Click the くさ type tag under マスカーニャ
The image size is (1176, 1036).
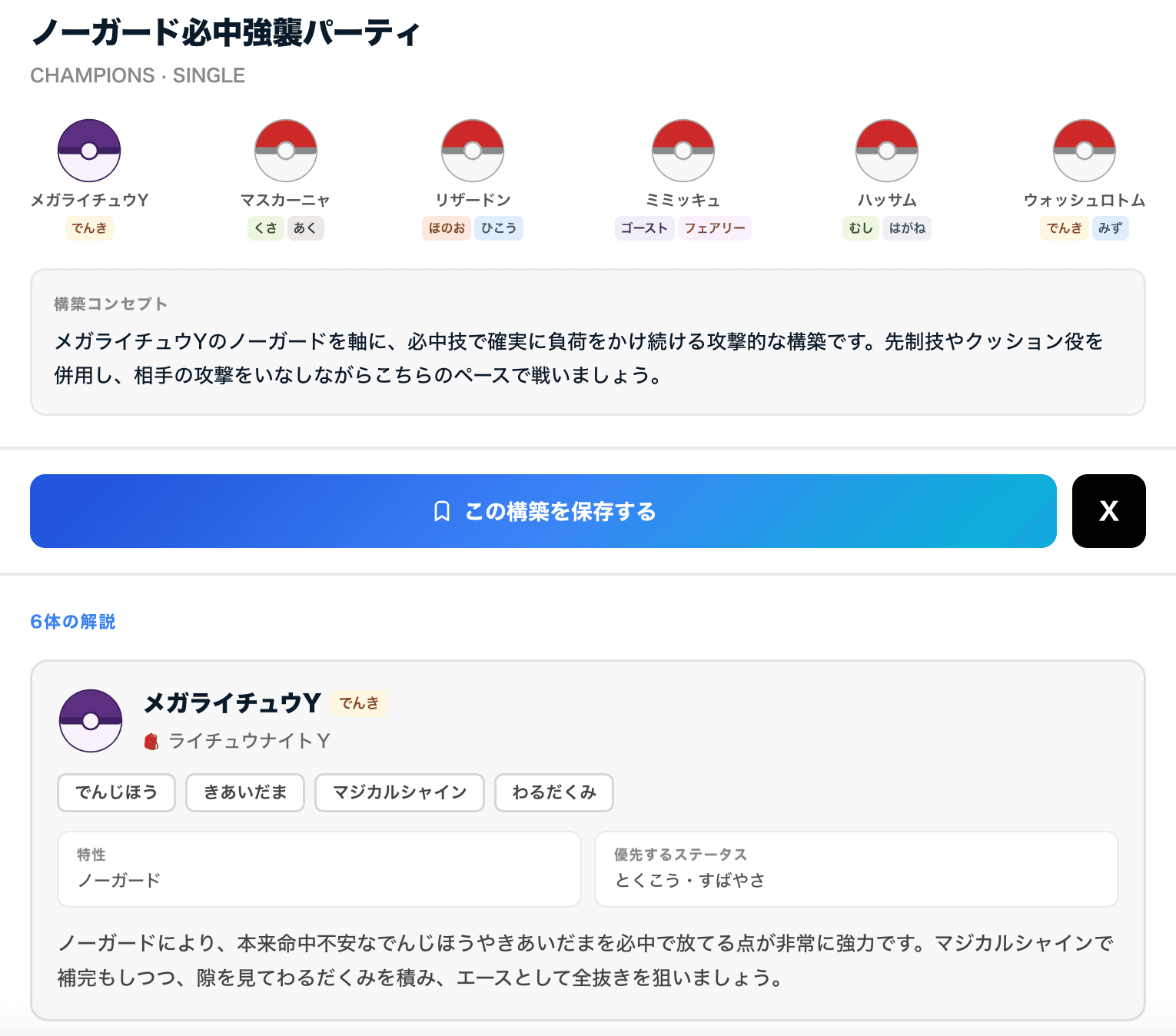point(266,228)
